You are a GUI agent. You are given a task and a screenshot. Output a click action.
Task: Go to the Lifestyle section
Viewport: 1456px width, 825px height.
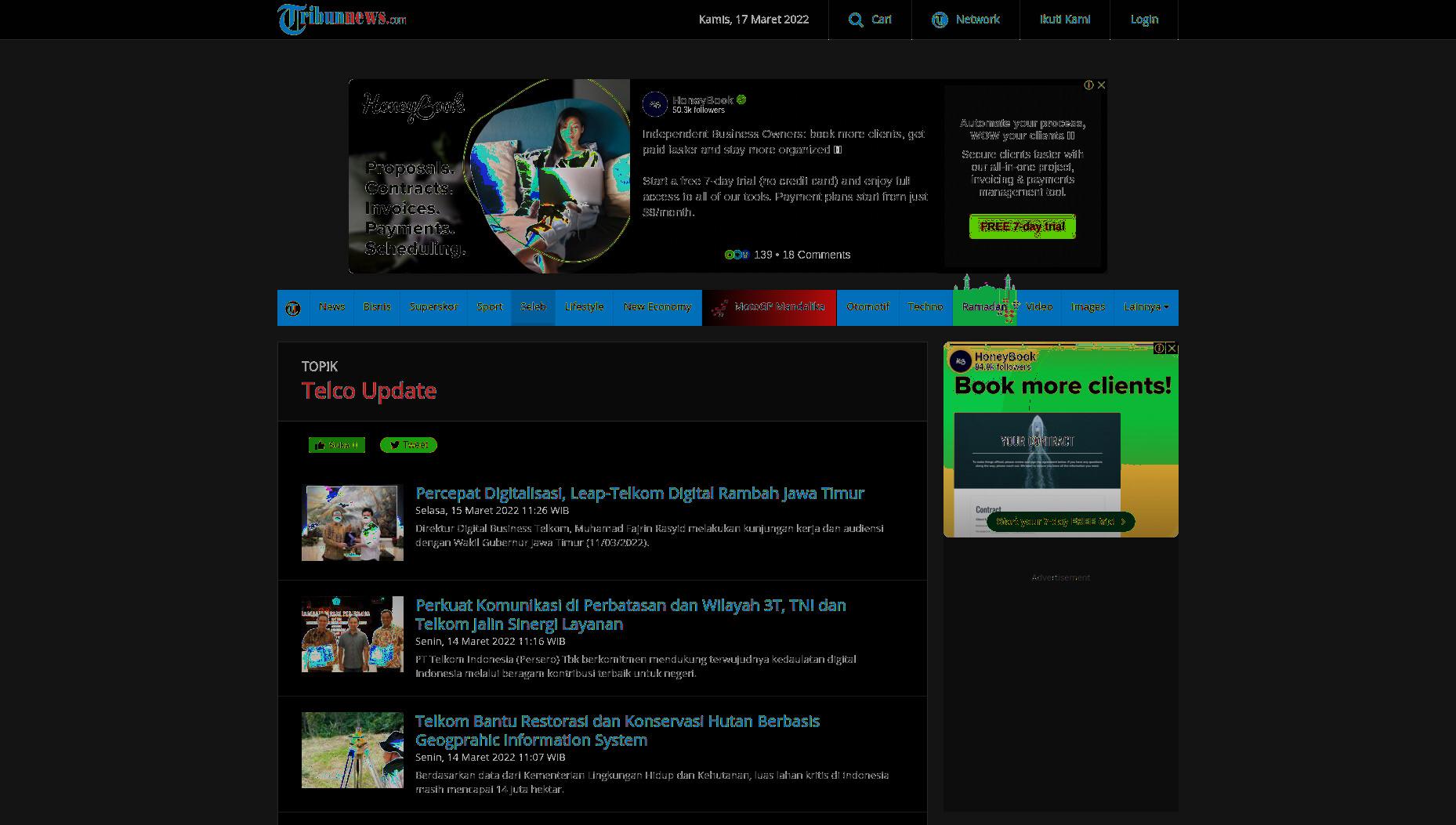coord(584,306)
